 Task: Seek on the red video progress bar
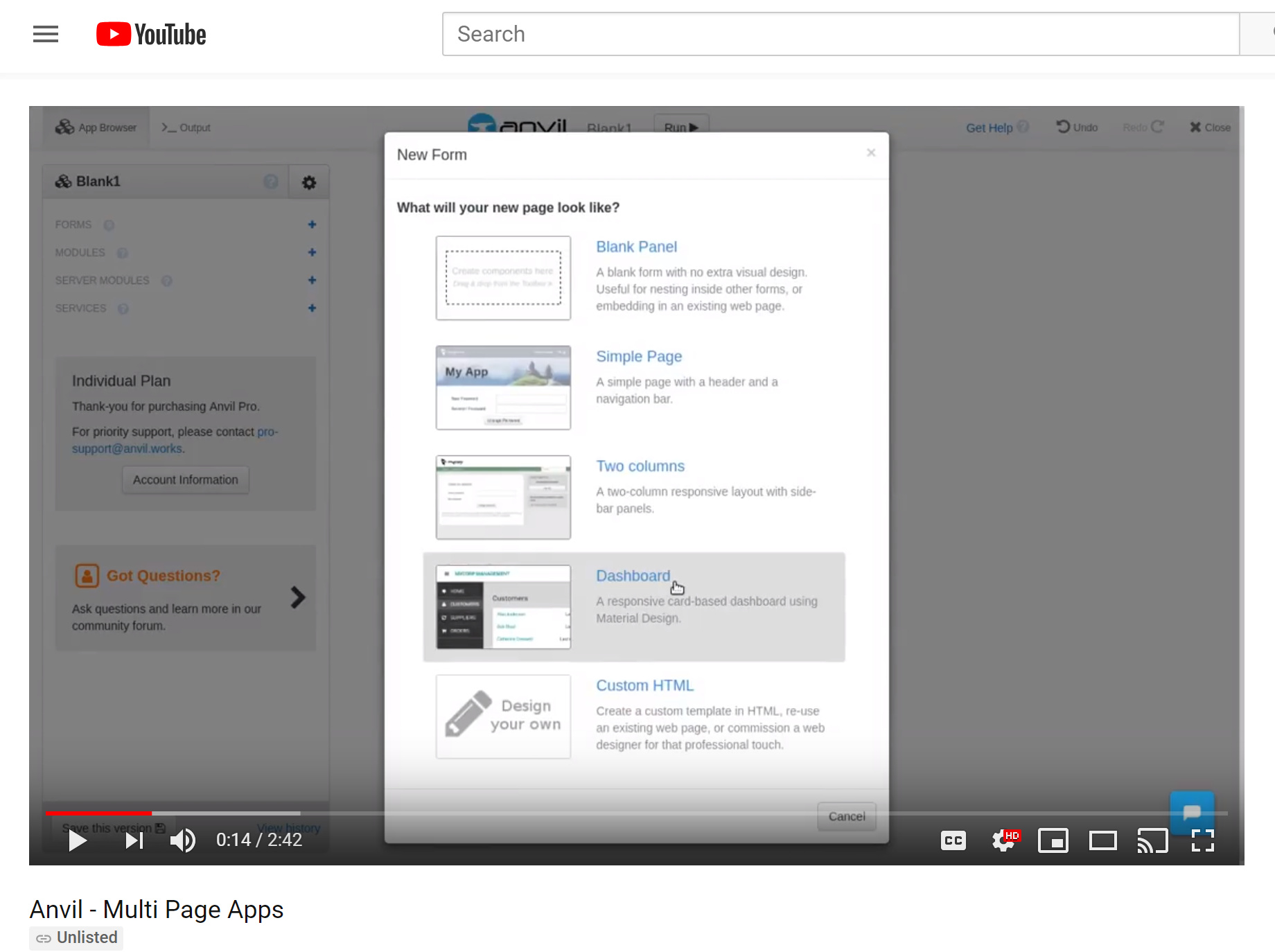pos(98,813)
